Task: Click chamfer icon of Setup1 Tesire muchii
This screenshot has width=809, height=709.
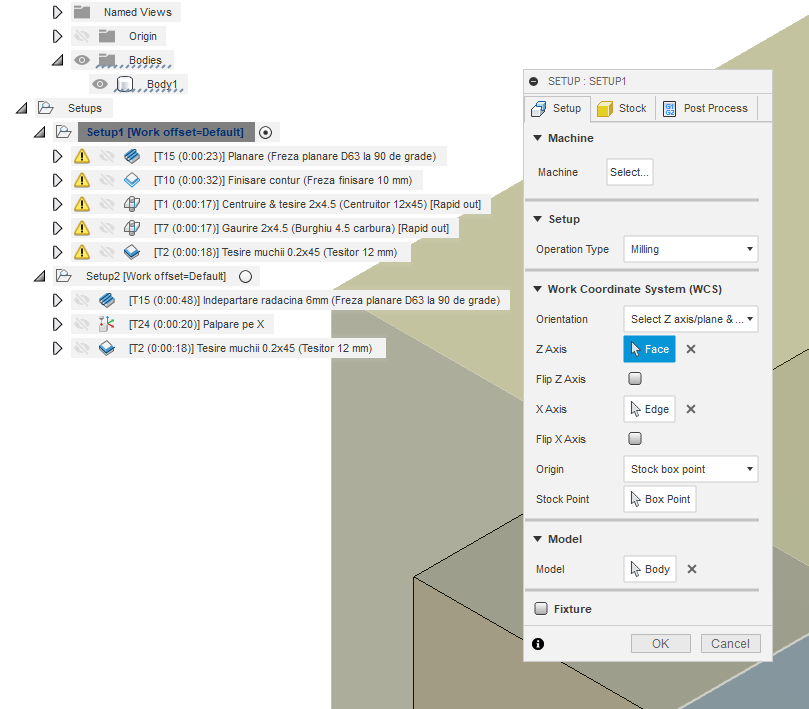Action: [132, 252]
